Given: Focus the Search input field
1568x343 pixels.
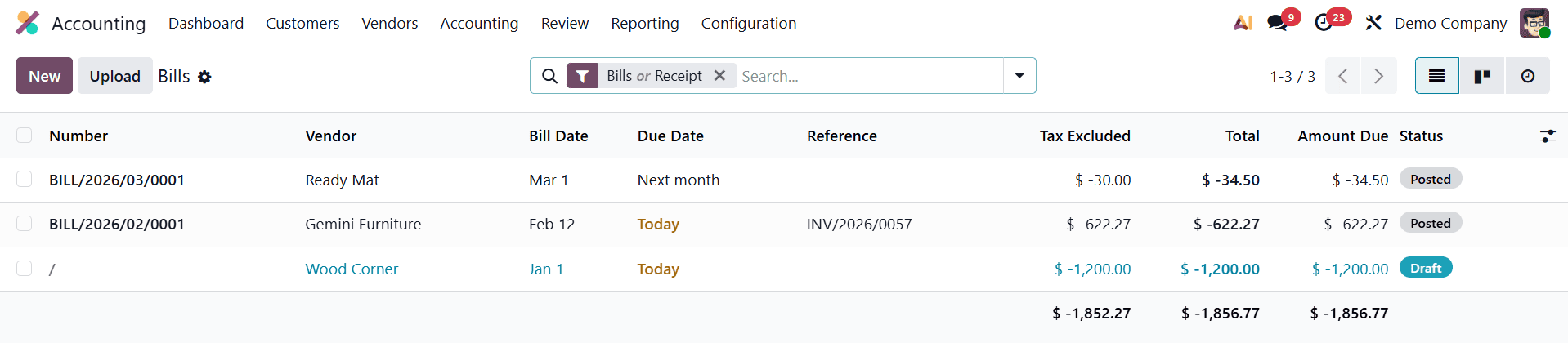Looking at the screenshot, I should [867, 76].
